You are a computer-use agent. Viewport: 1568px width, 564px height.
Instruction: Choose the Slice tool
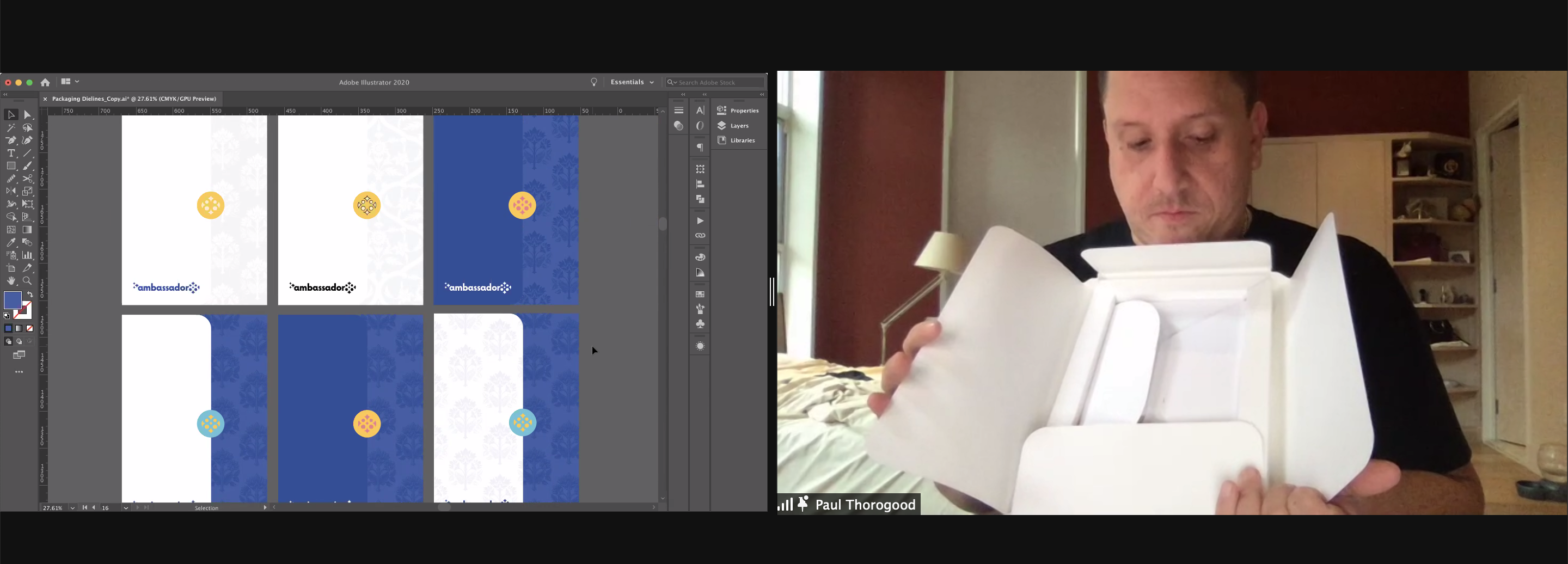click(27, 268)
